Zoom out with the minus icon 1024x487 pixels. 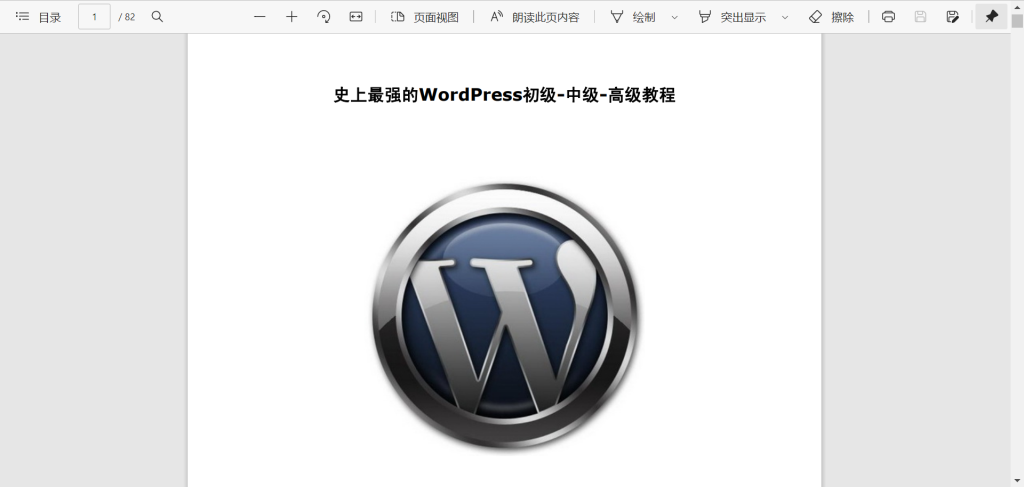[x=260, y=17]
